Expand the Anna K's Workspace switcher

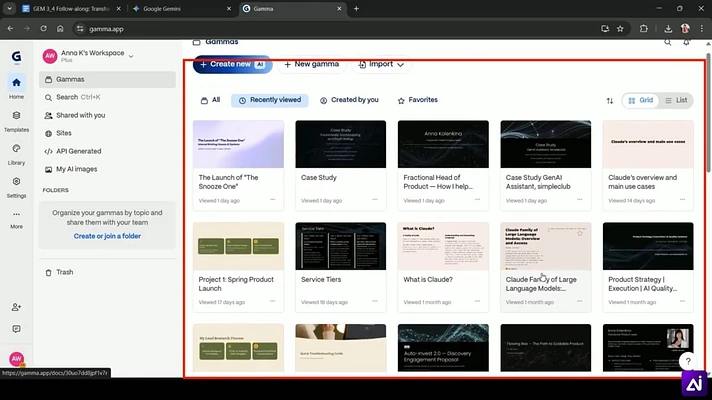tap(88, 56)
